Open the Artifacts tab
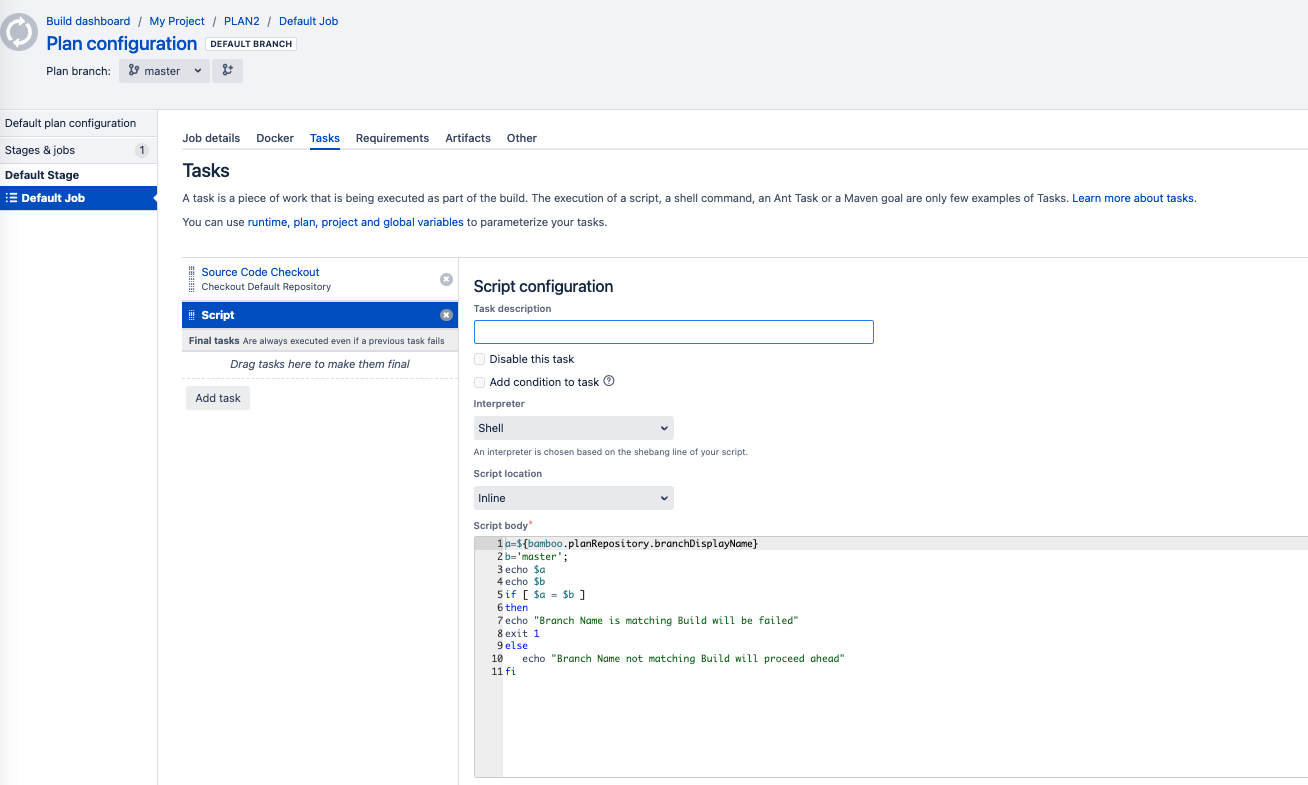This screenshot has height=785, width=1308. (468, 138)
